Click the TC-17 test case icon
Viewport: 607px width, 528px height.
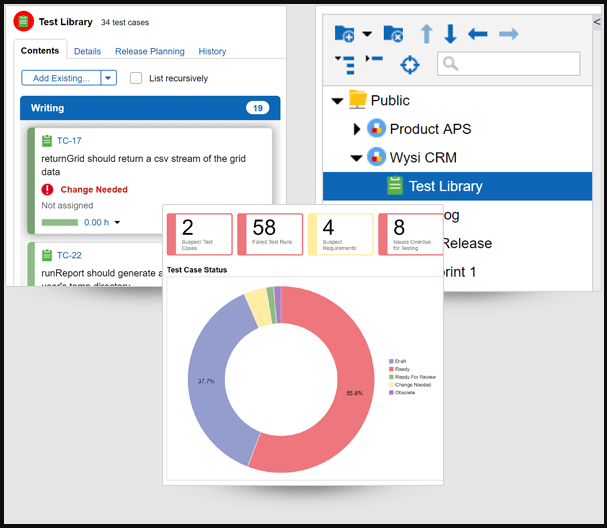coord(46,141)
